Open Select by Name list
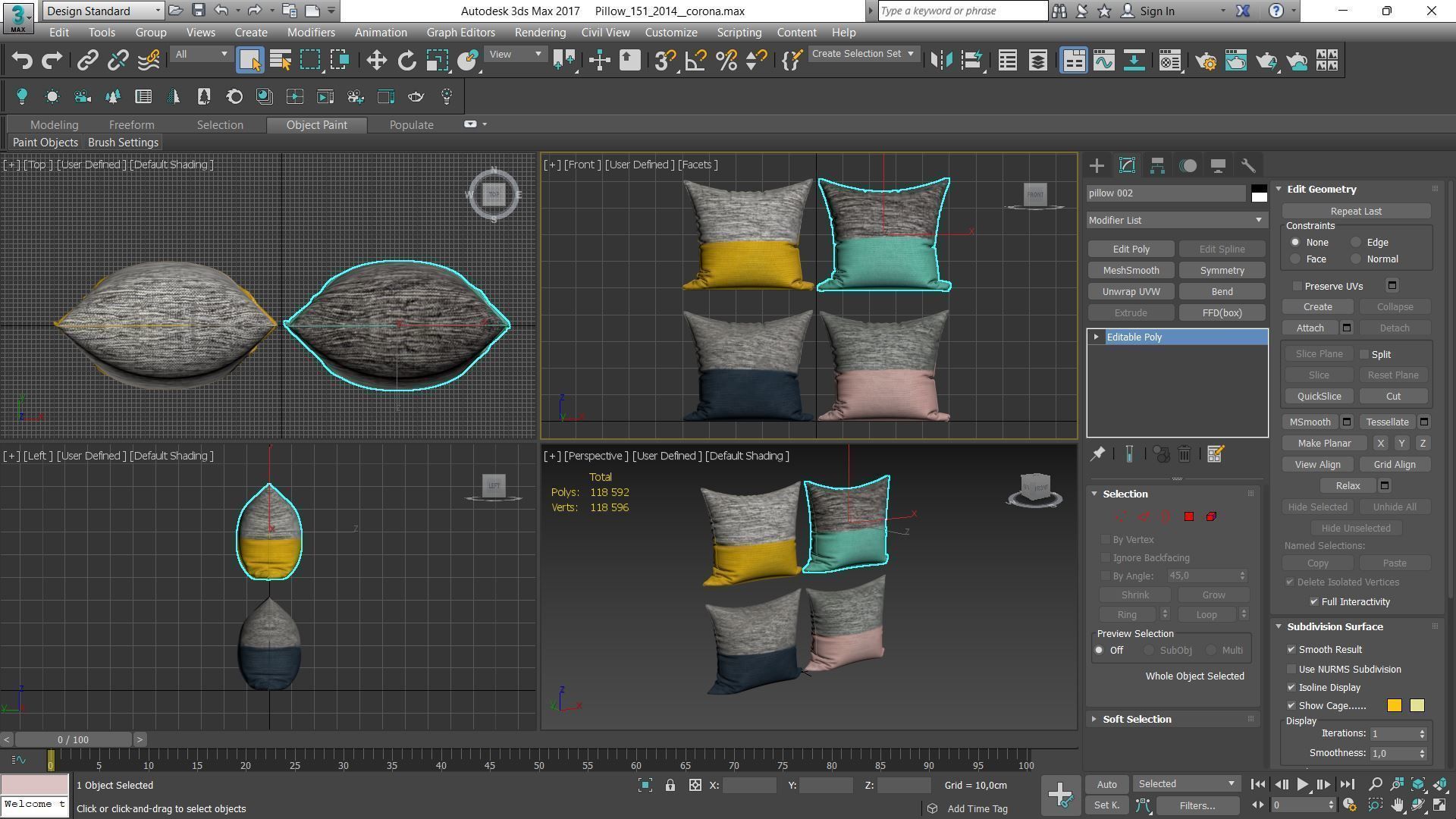 click(281, 61)
